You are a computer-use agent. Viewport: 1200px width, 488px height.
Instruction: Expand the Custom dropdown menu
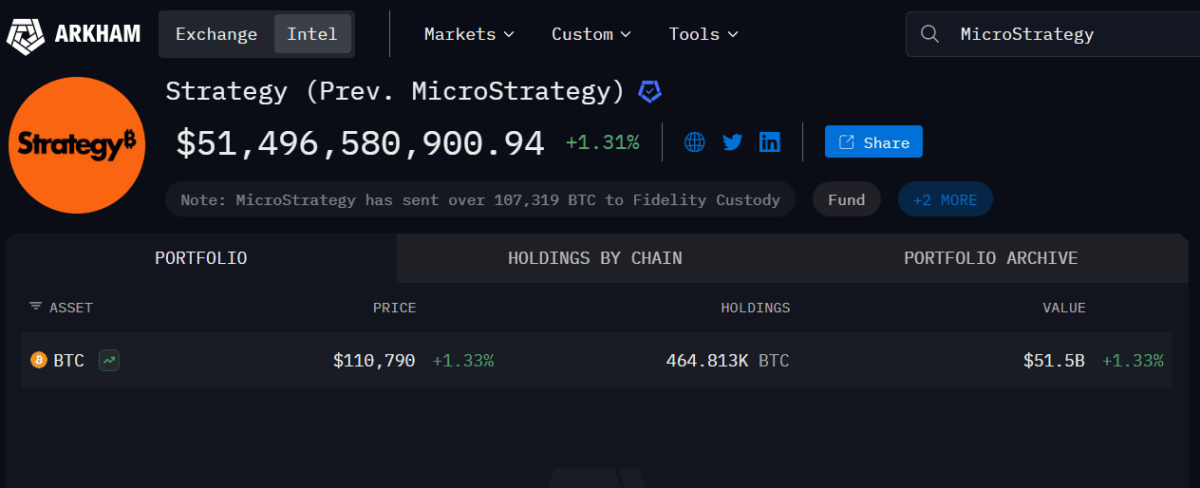591,34
